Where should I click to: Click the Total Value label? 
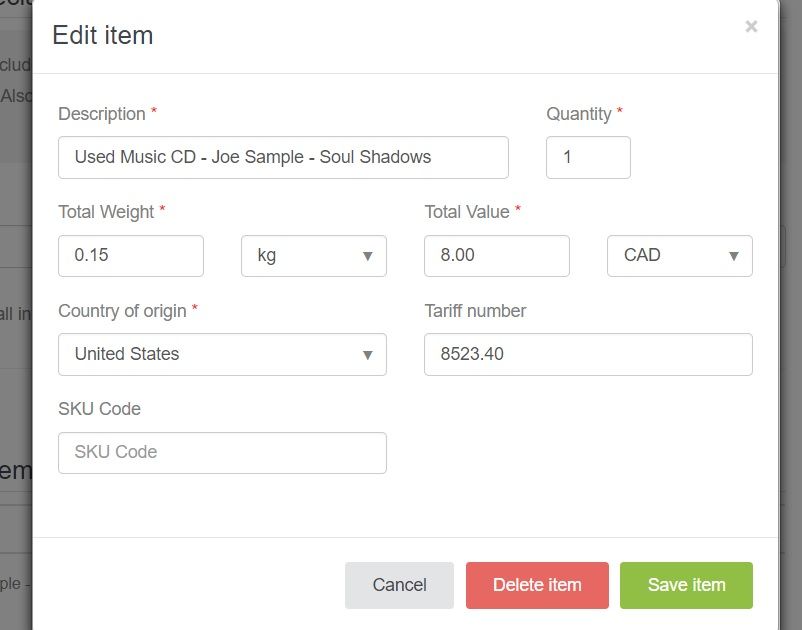tap(467, 212)
